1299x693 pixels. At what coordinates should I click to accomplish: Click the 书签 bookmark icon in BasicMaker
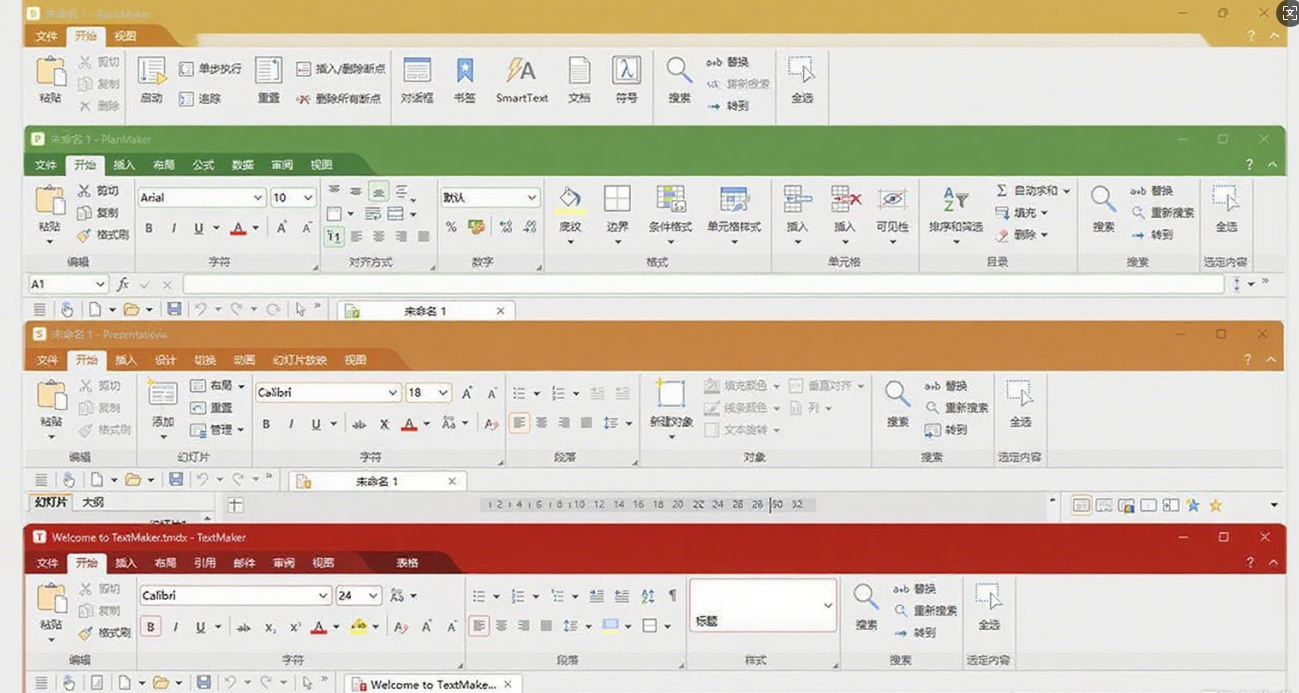point(465,71)
